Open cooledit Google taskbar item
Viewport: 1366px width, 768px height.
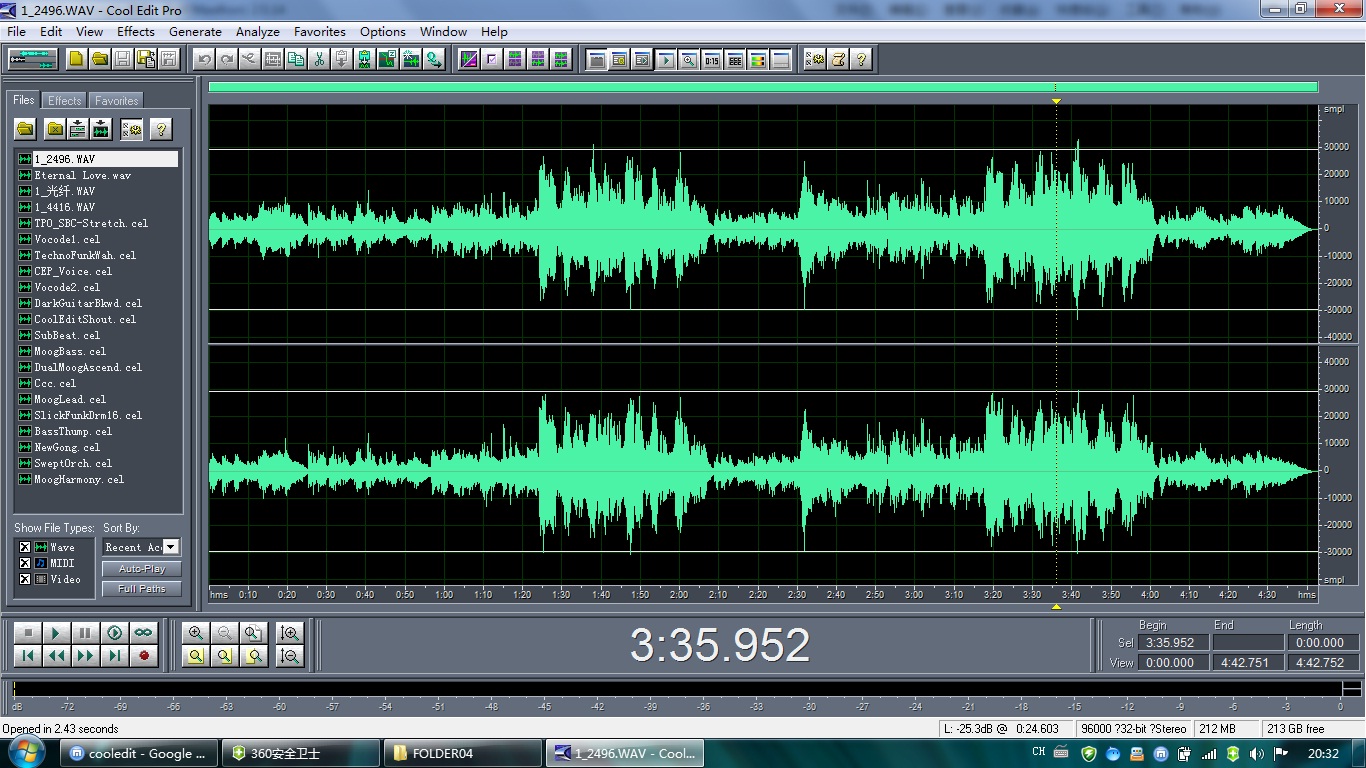point(138,753)
